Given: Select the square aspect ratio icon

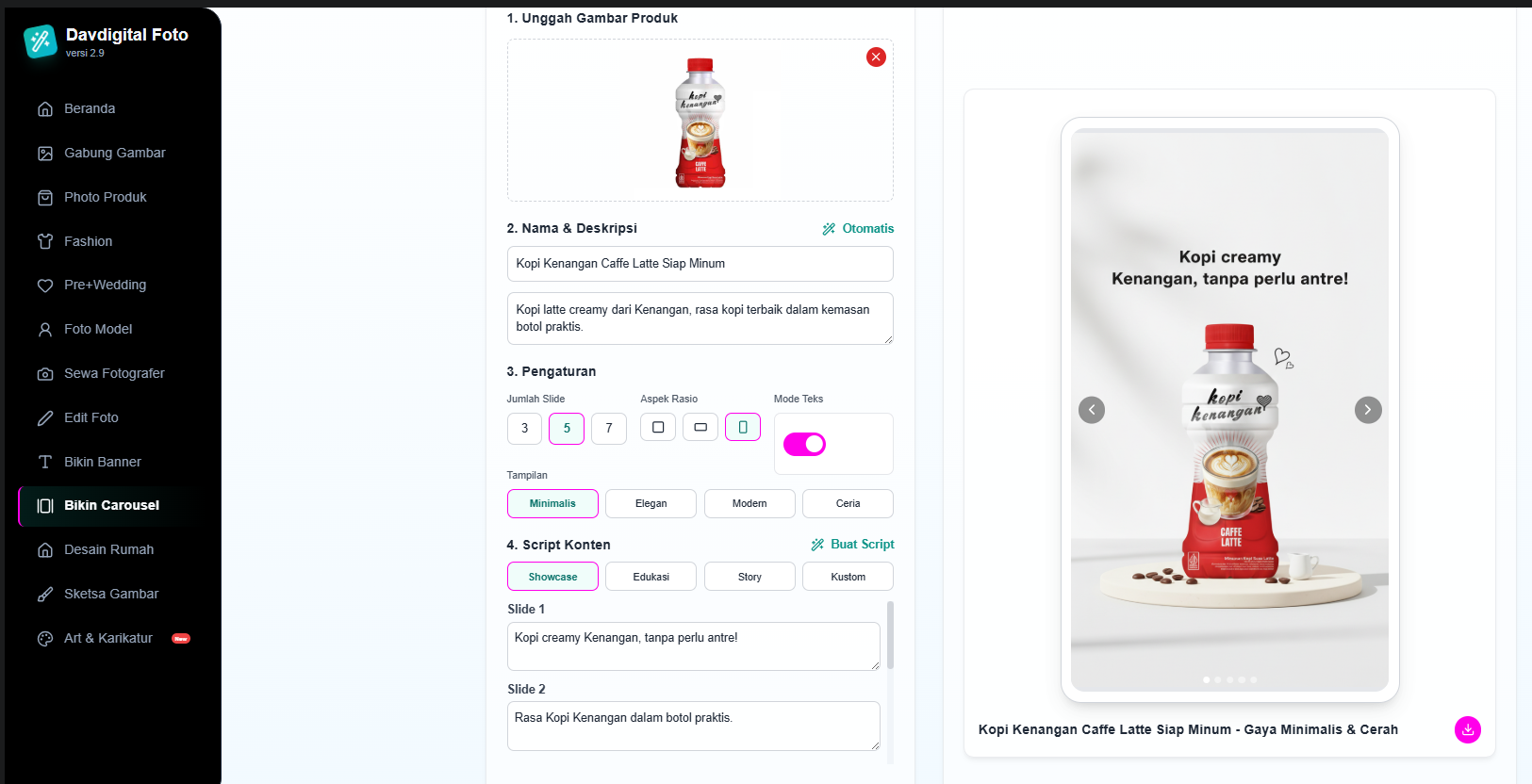Looking at the screenshot, I should (658, 427).
